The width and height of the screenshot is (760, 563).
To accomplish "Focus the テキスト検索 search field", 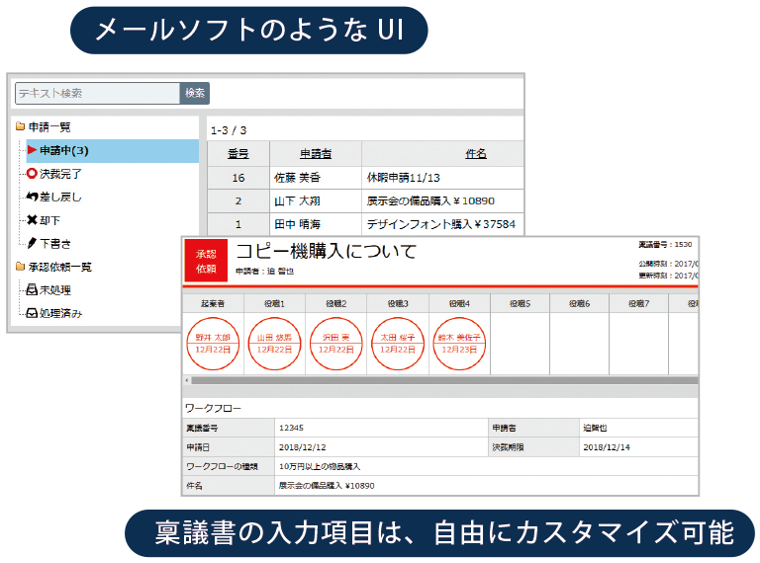I will [x=97, y=93].
